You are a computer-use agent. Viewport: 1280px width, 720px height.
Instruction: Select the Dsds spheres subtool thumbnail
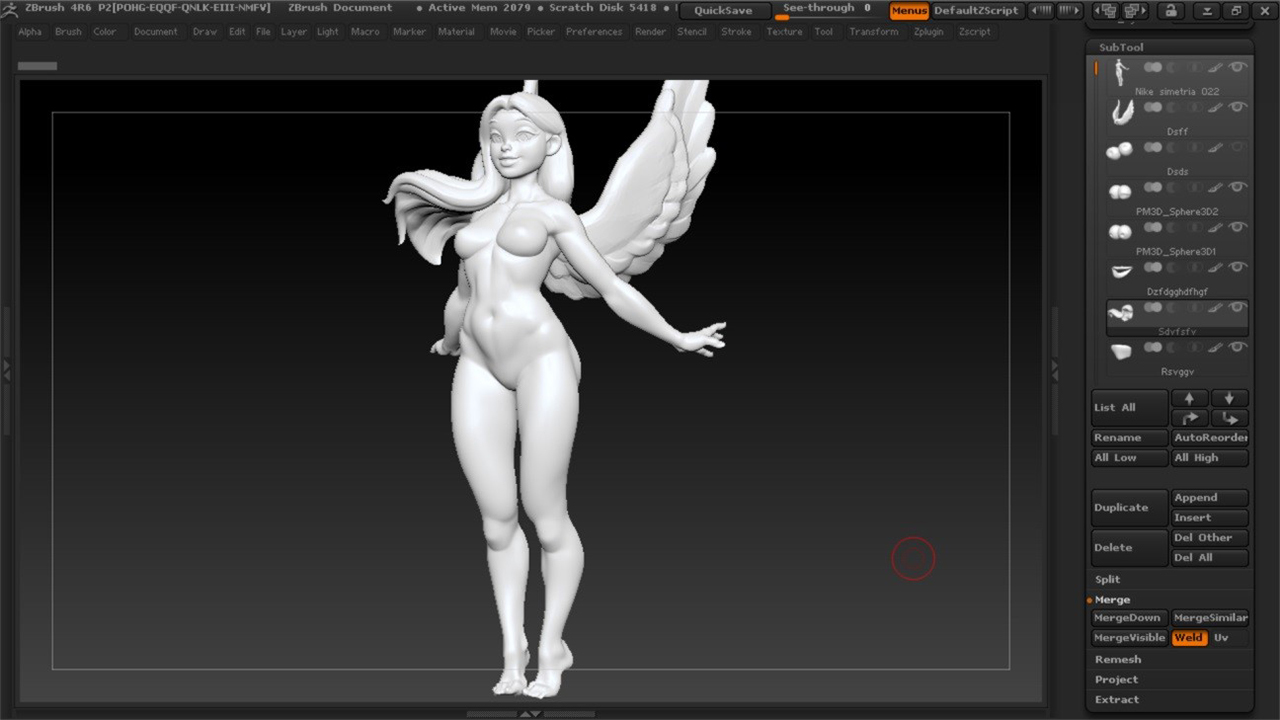(x=1120, y=150)
